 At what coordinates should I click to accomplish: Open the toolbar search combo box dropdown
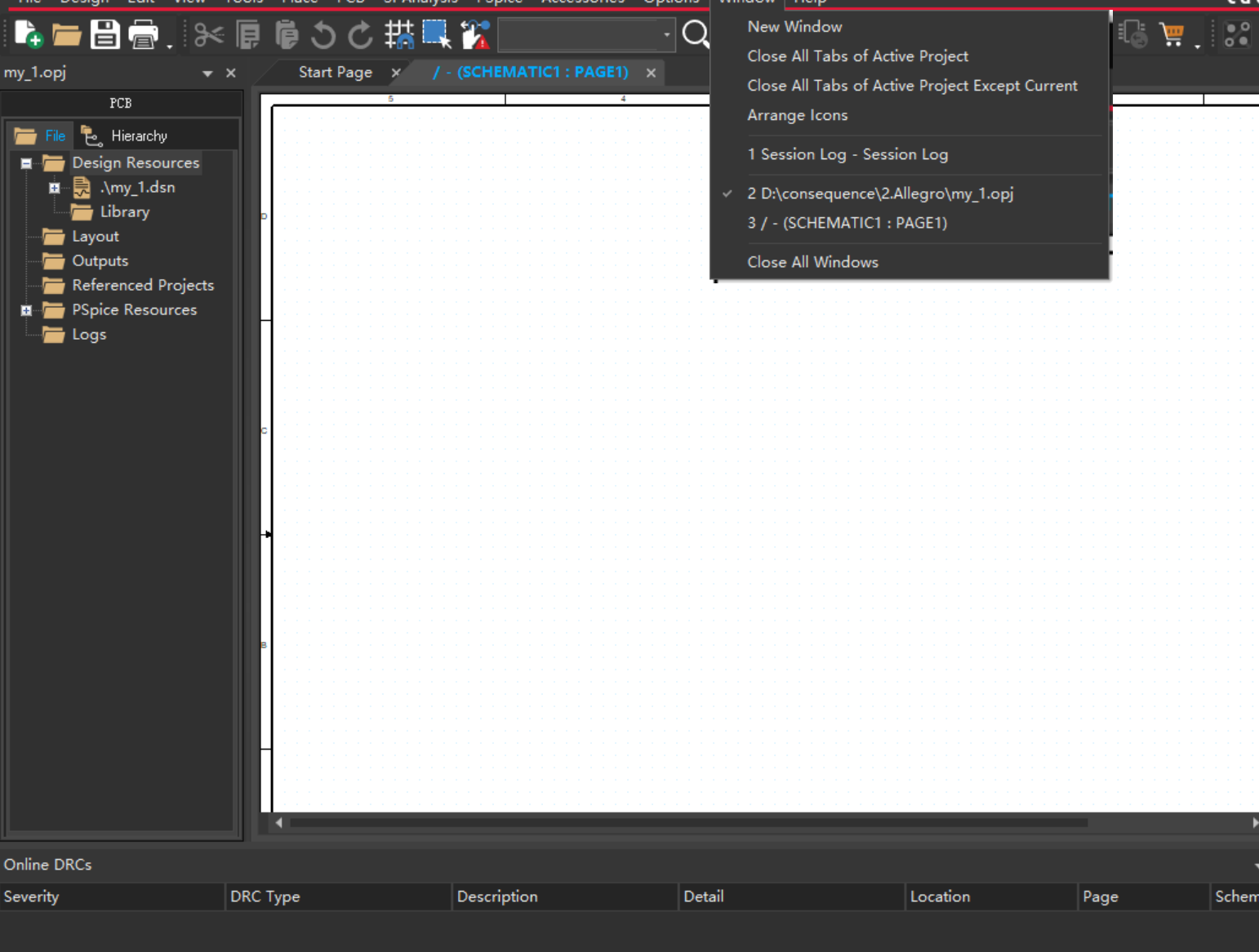[x=666, y=35]
